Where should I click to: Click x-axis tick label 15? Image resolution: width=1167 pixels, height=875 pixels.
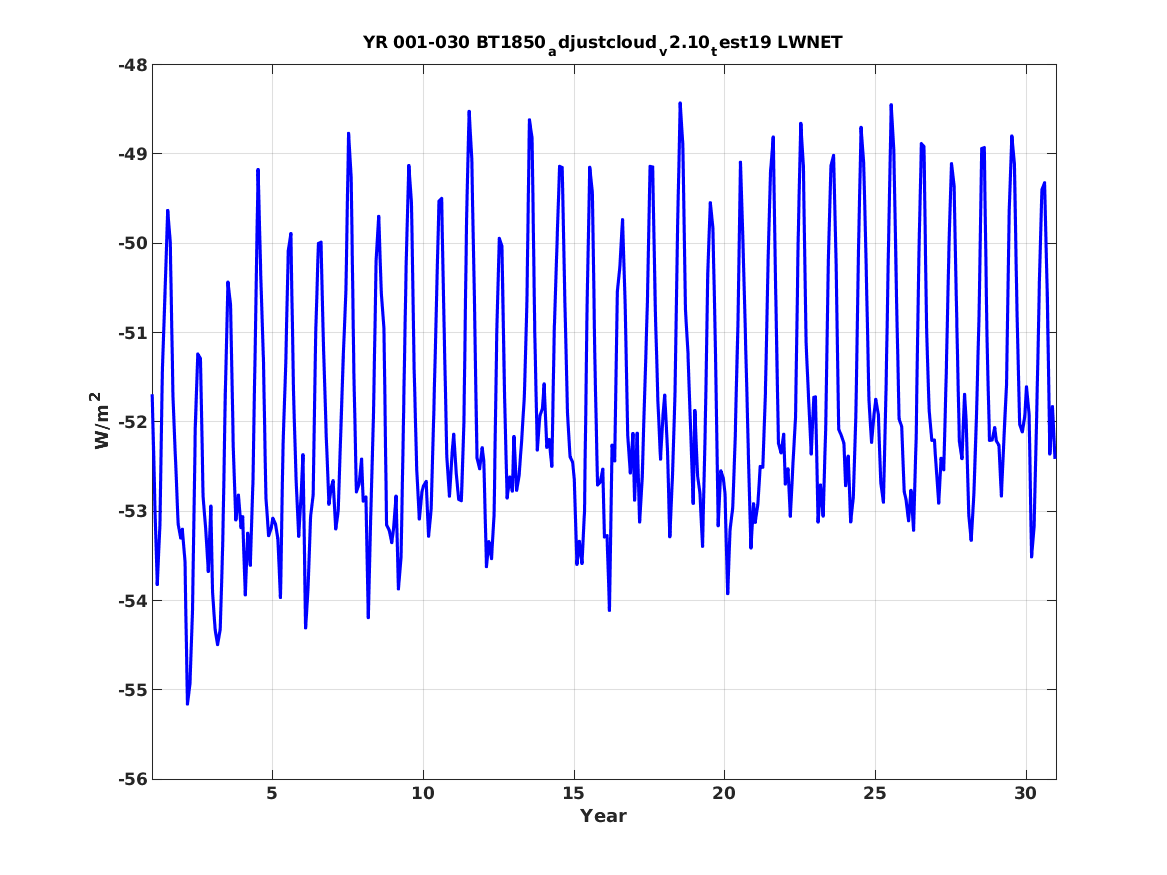coord(574,794)
